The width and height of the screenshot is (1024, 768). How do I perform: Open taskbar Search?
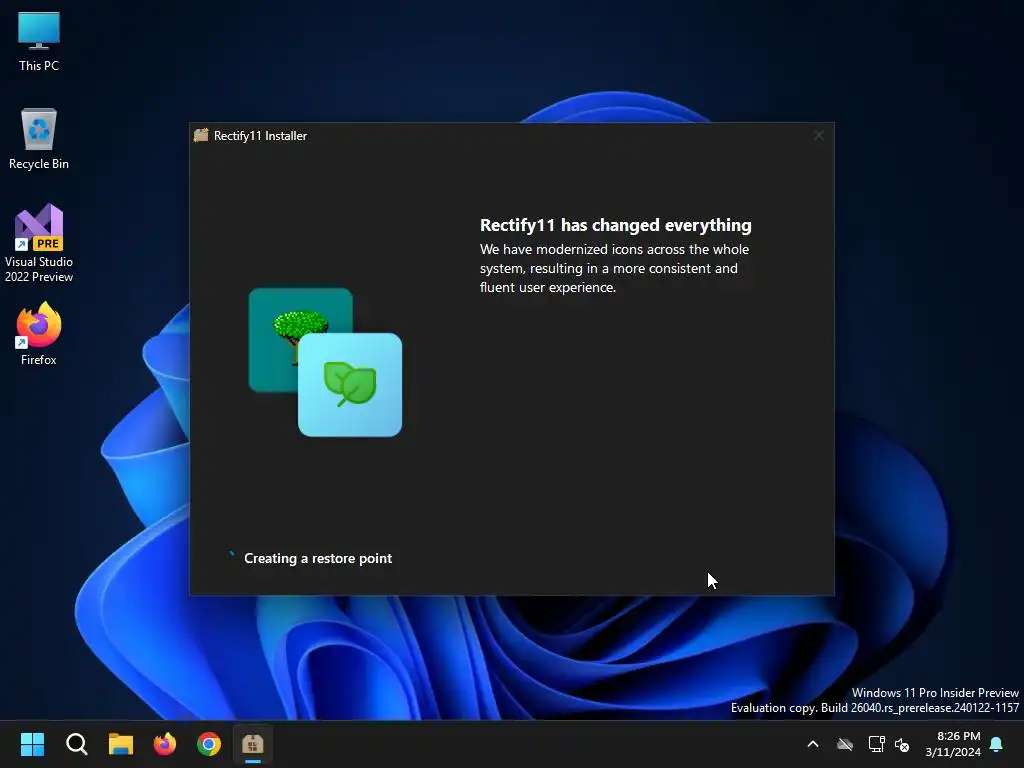pyautogui.click(x=76, y=744)
